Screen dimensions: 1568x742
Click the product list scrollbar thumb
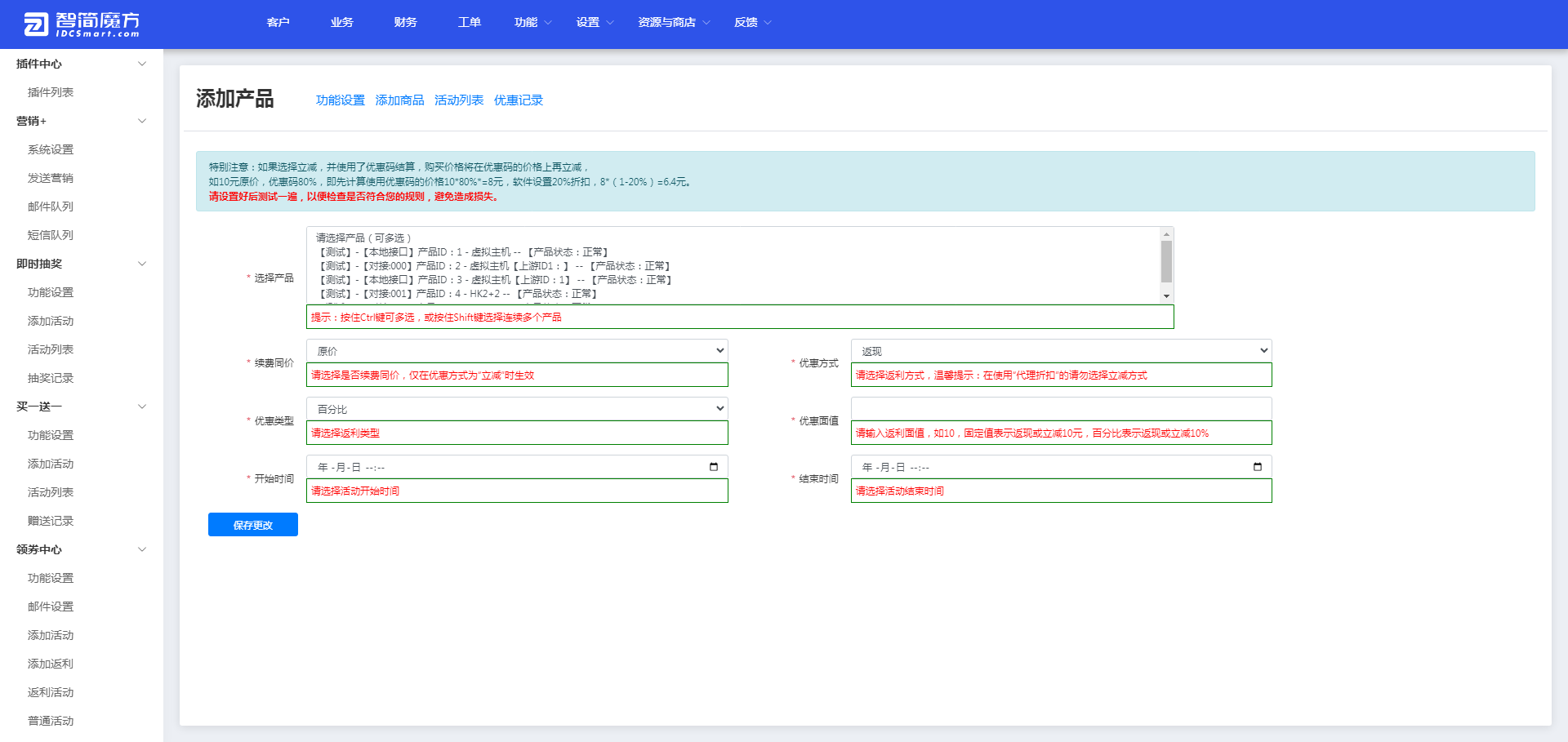(1166, 261)
